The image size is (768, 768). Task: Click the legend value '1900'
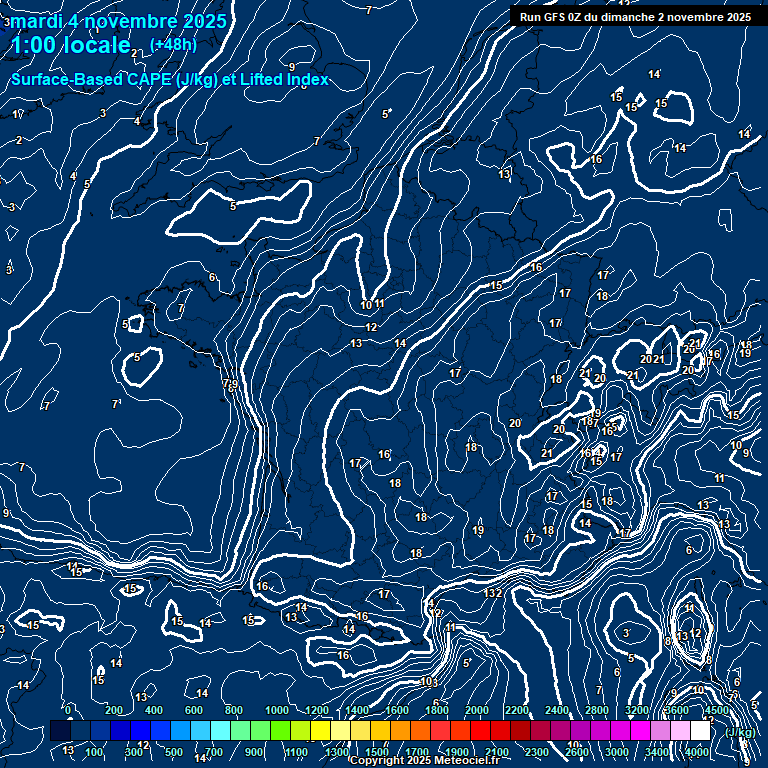[457, 752]
